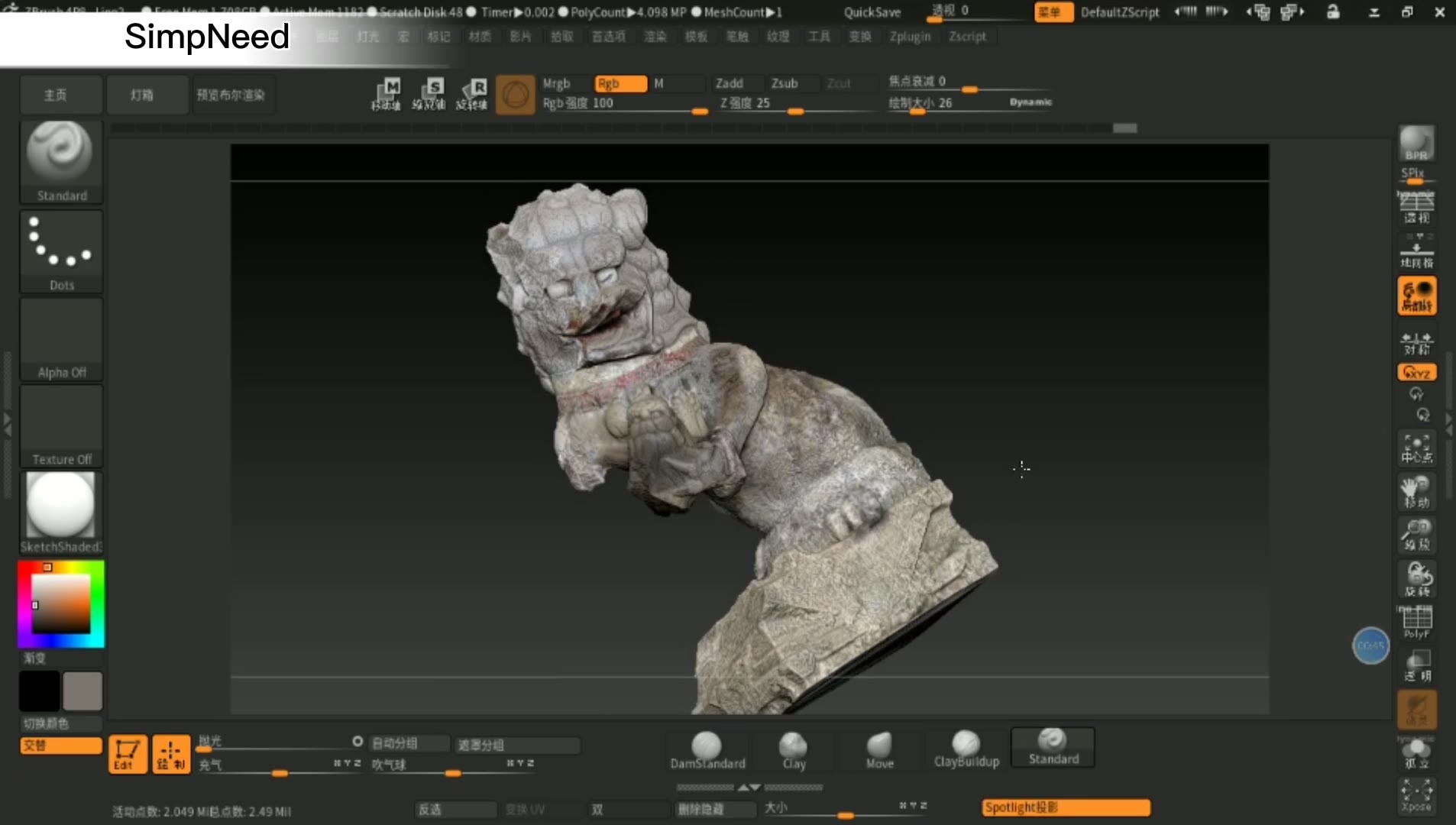This screenshot has height=825, width=1456.
Task: Click the Texture Off slot
Action: pos(61,425)
